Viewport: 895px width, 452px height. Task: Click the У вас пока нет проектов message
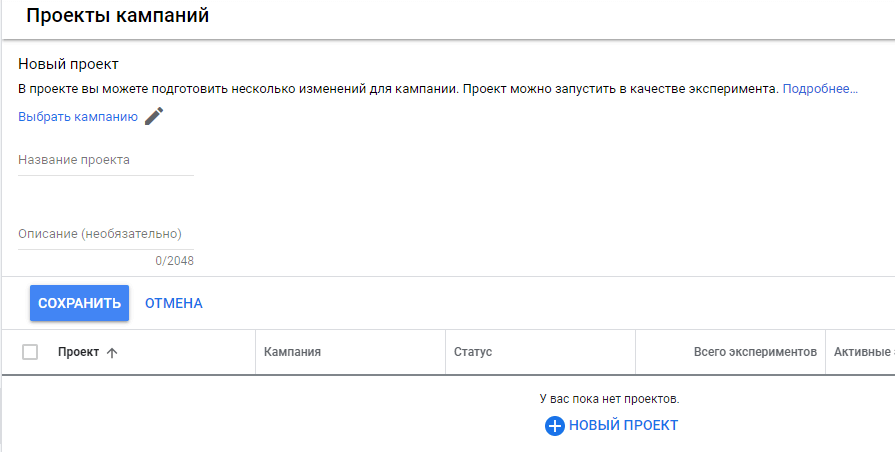[609, 399]
